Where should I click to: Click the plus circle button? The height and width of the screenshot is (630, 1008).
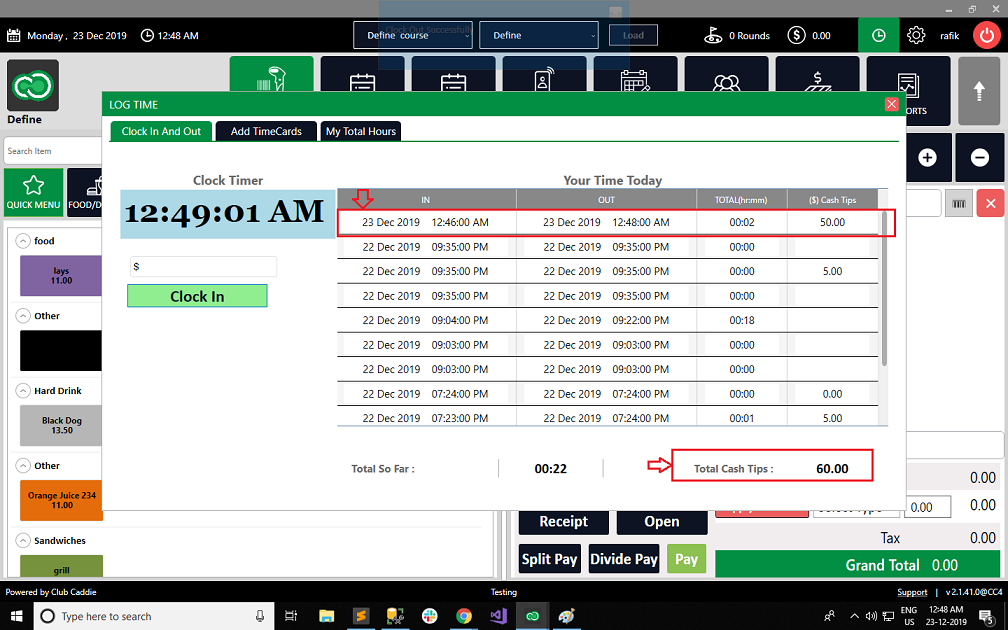pos(927,158)
